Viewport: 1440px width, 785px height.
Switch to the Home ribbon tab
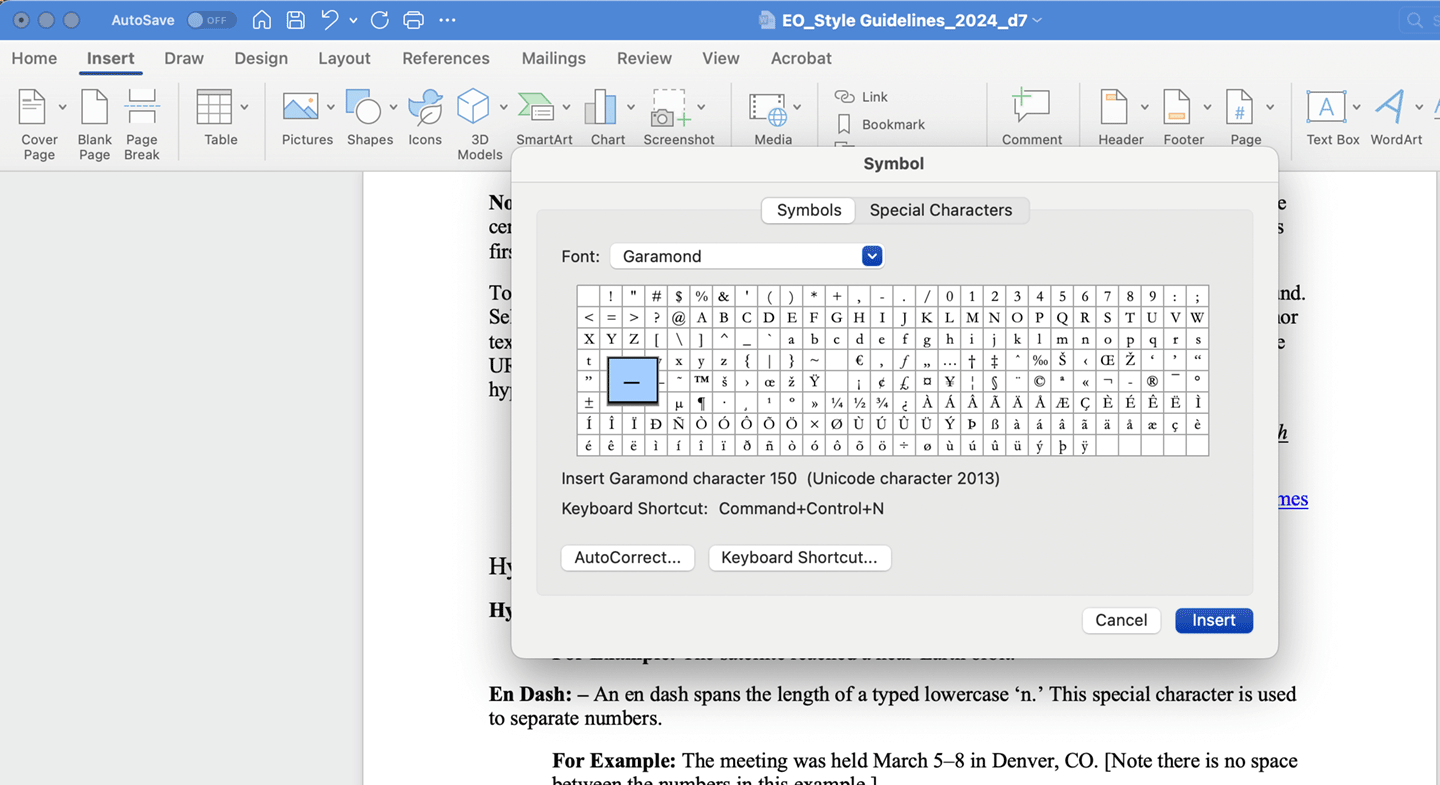34,58
